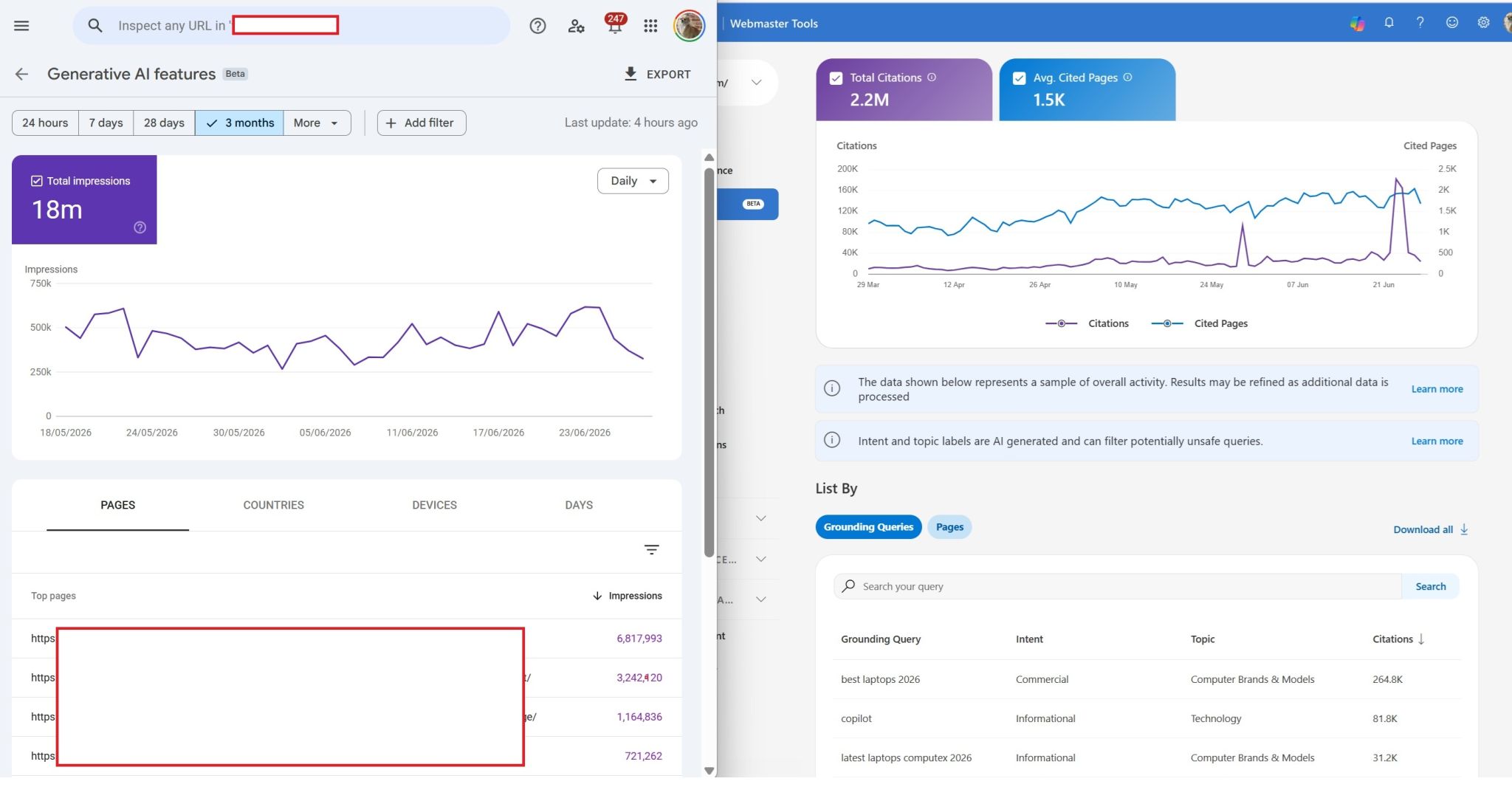
Task: Click the Download all link
Action: [x=1431, y=529]
